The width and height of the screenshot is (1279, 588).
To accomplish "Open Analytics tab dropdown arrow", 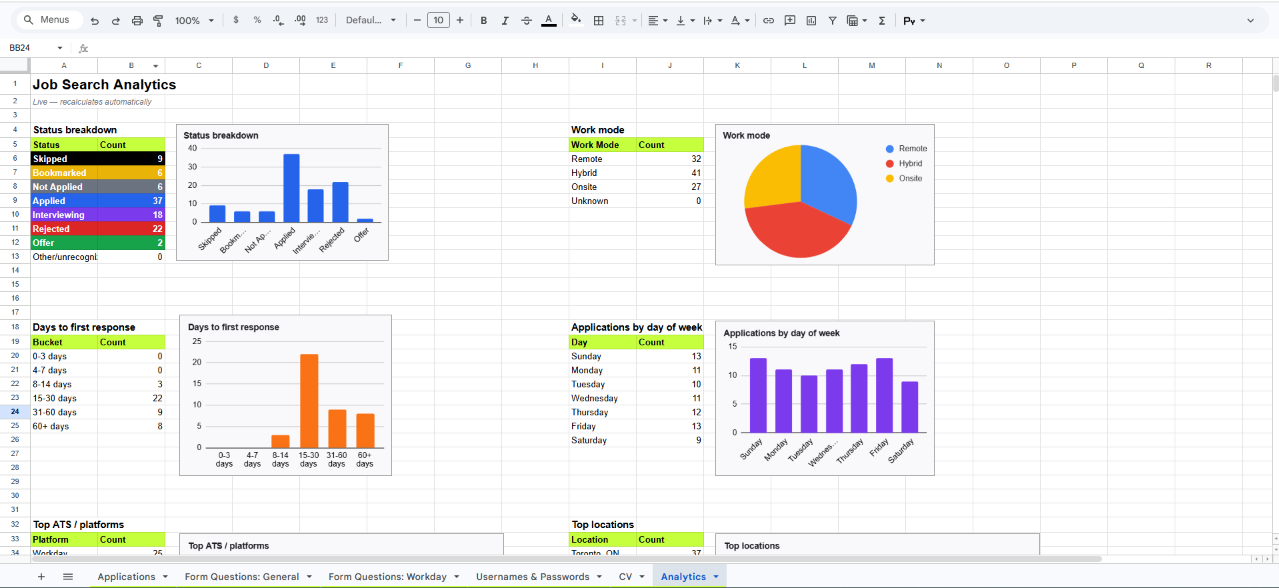I will (x=716, y=577).
